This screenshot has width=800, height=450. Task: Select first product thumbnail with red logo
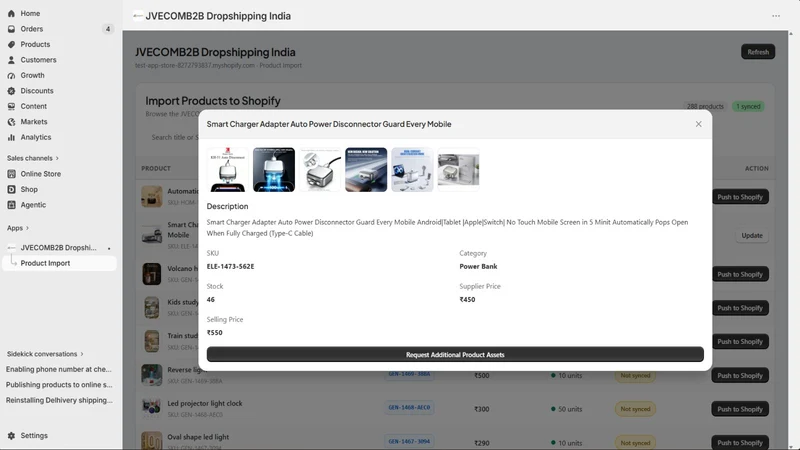tap(228, 170)
